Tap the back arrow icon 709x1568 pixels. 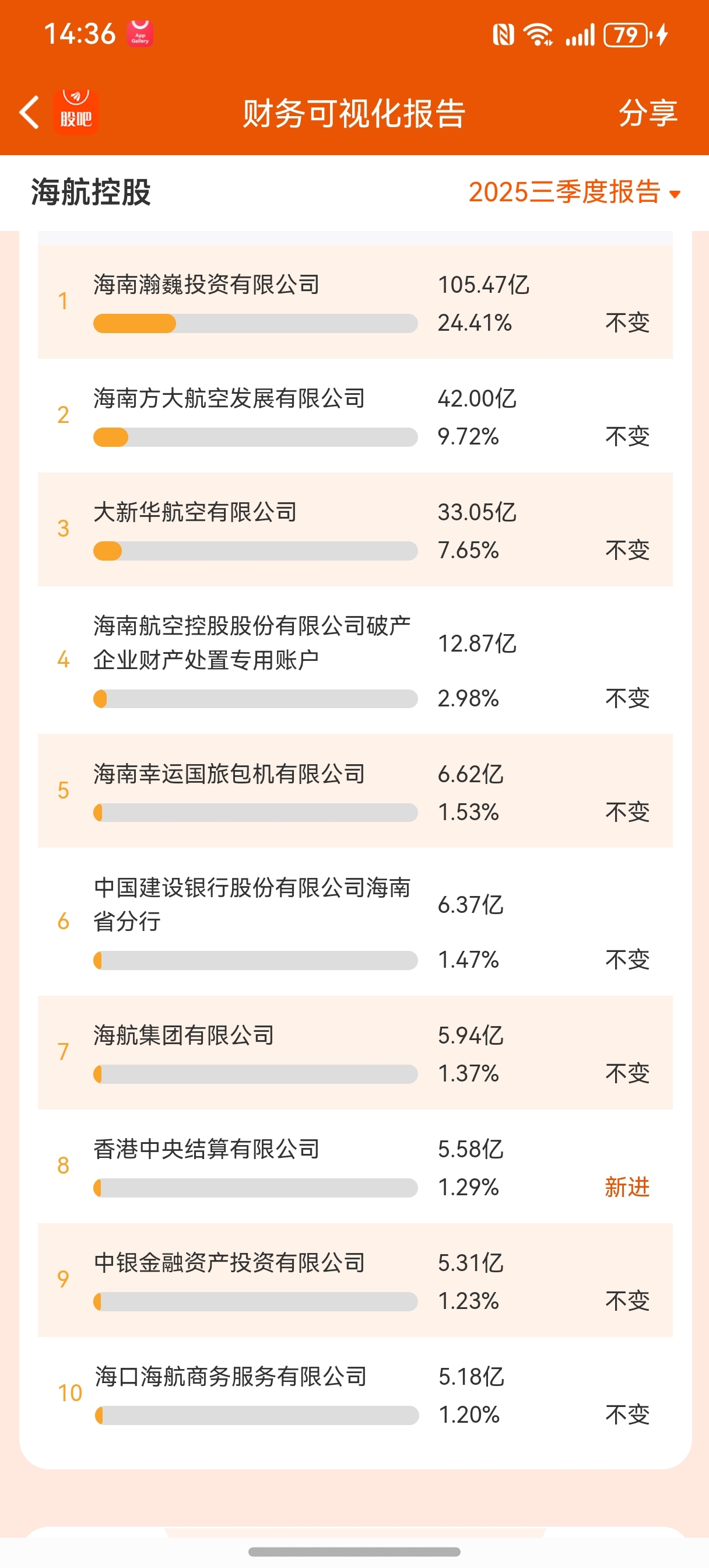tap(29, 113)
